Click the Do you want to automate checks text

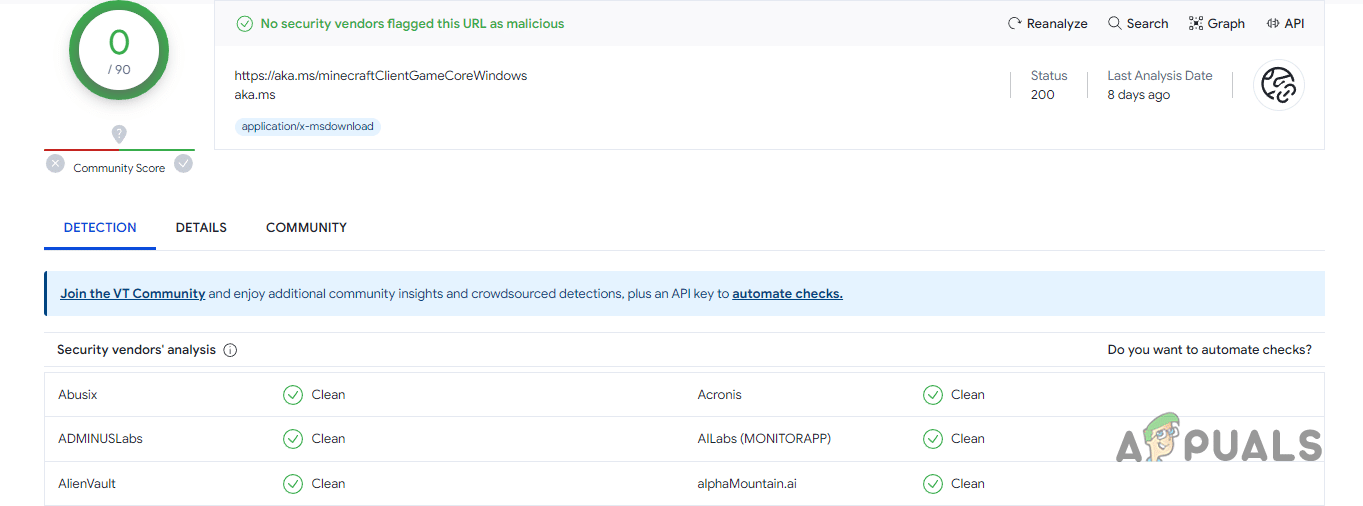(x=1209, y=350)
